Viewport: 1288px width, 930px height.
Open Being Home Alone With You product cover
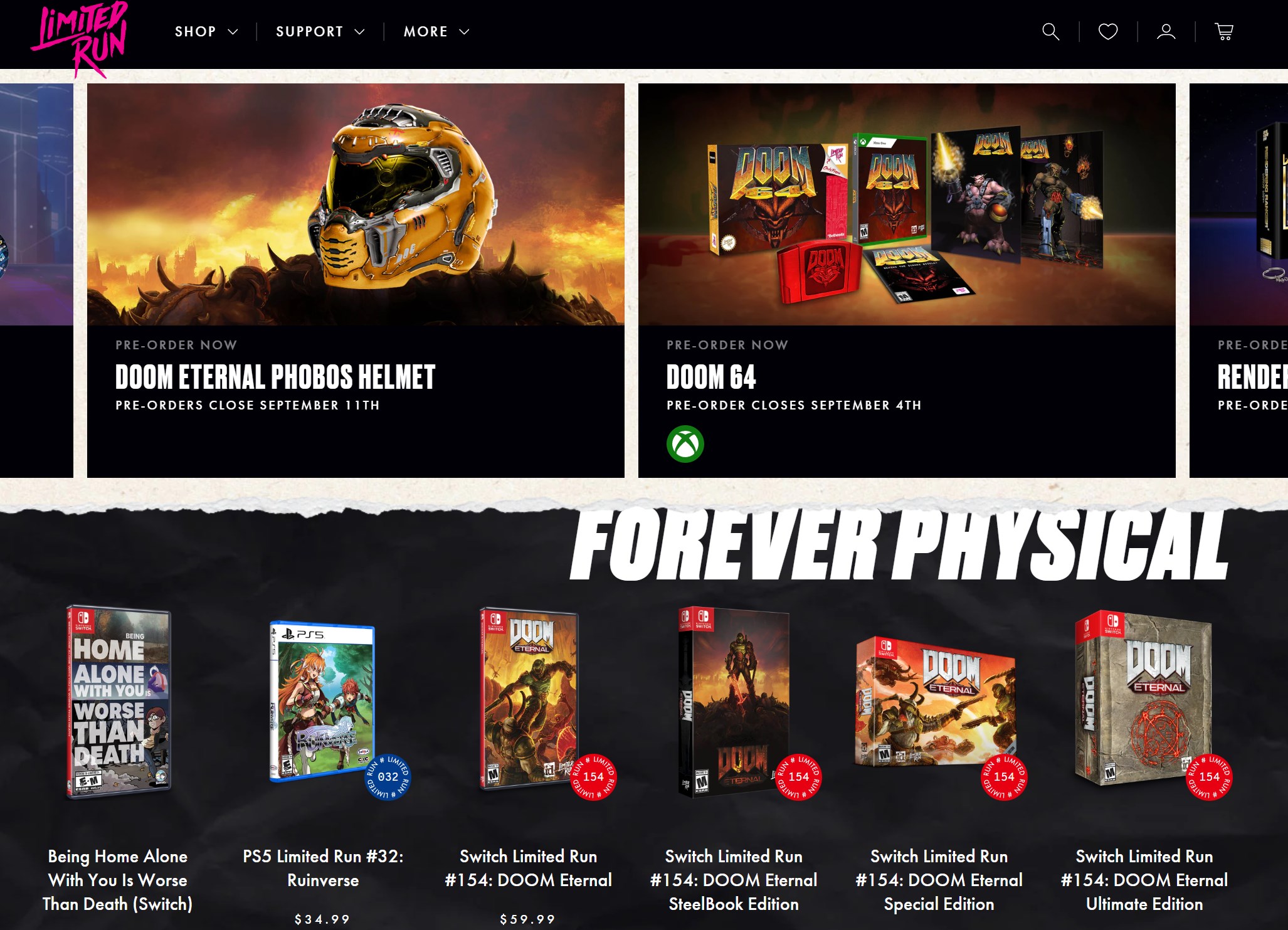pyautogui.click(x=118, y=701)
